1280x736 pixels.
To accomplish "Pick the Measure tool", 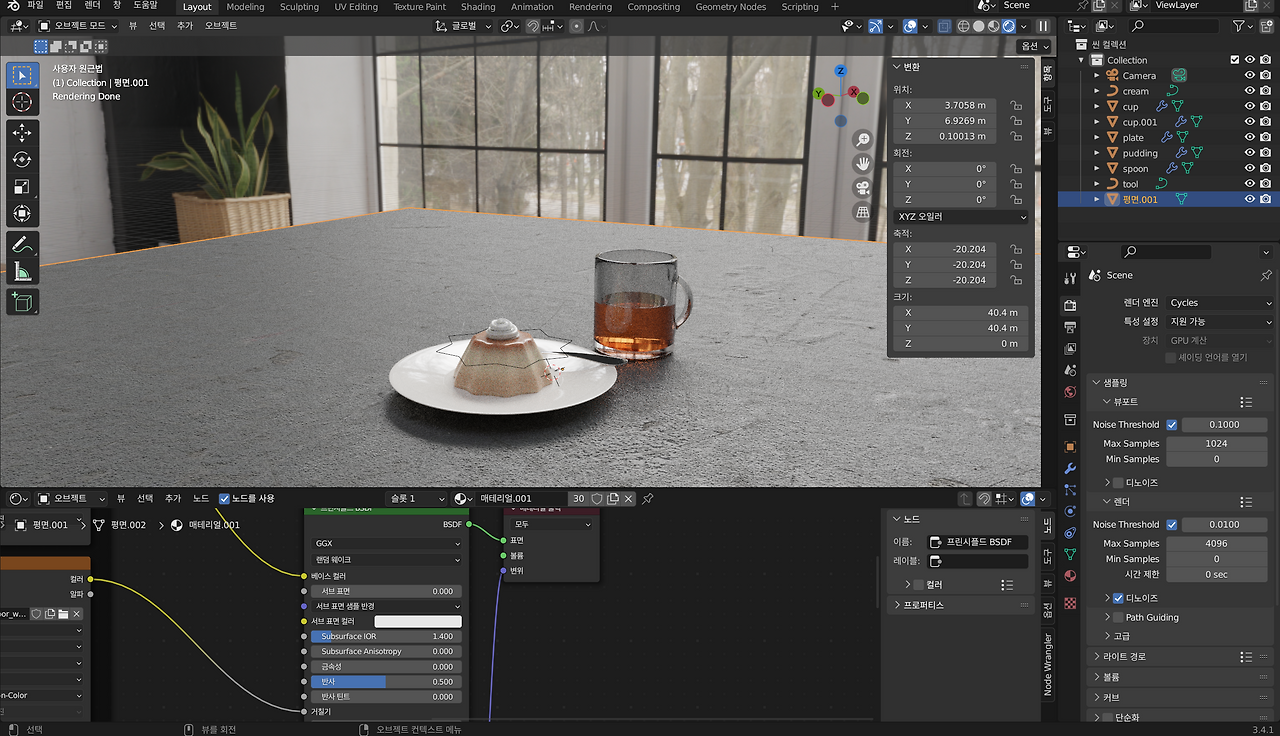I will pos(22,271).
